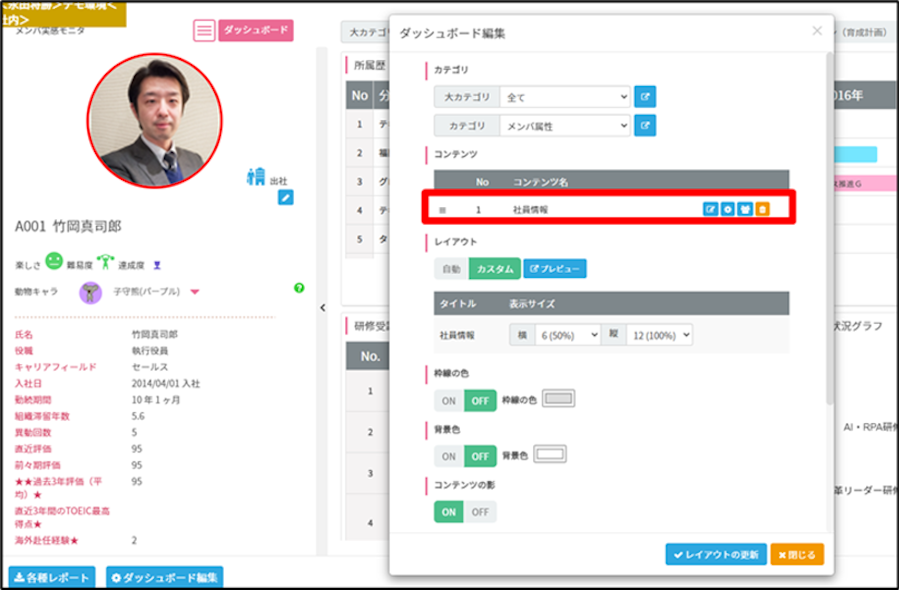Click the 執行役員 value
899x590 pixels.
pos(150,351)
